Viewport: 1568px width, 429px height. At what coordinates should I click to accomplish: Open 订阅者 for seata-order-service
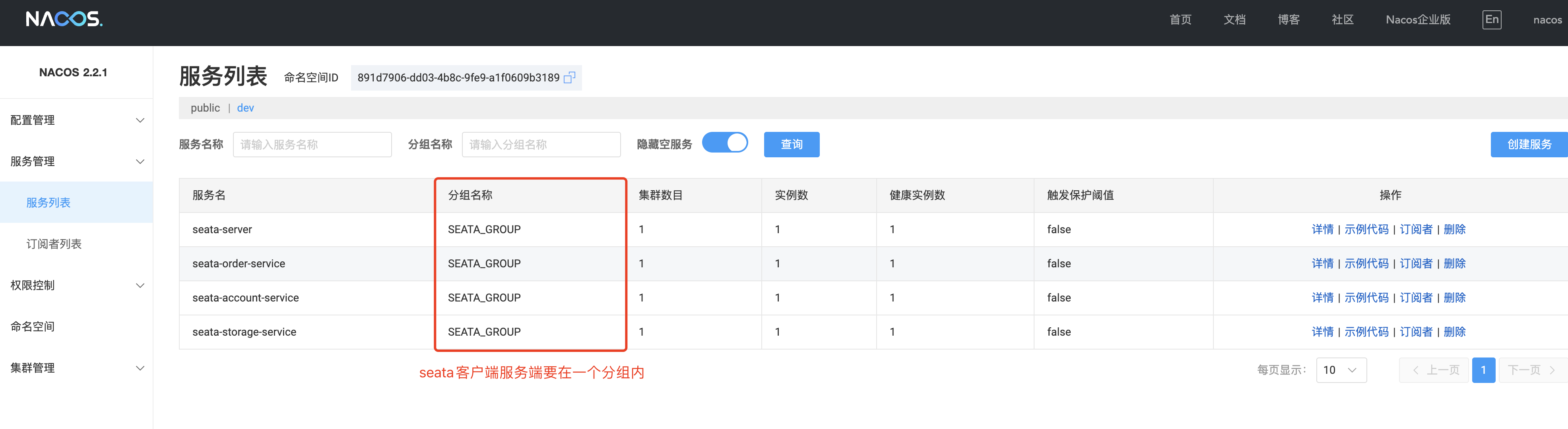coord(1416,263)
